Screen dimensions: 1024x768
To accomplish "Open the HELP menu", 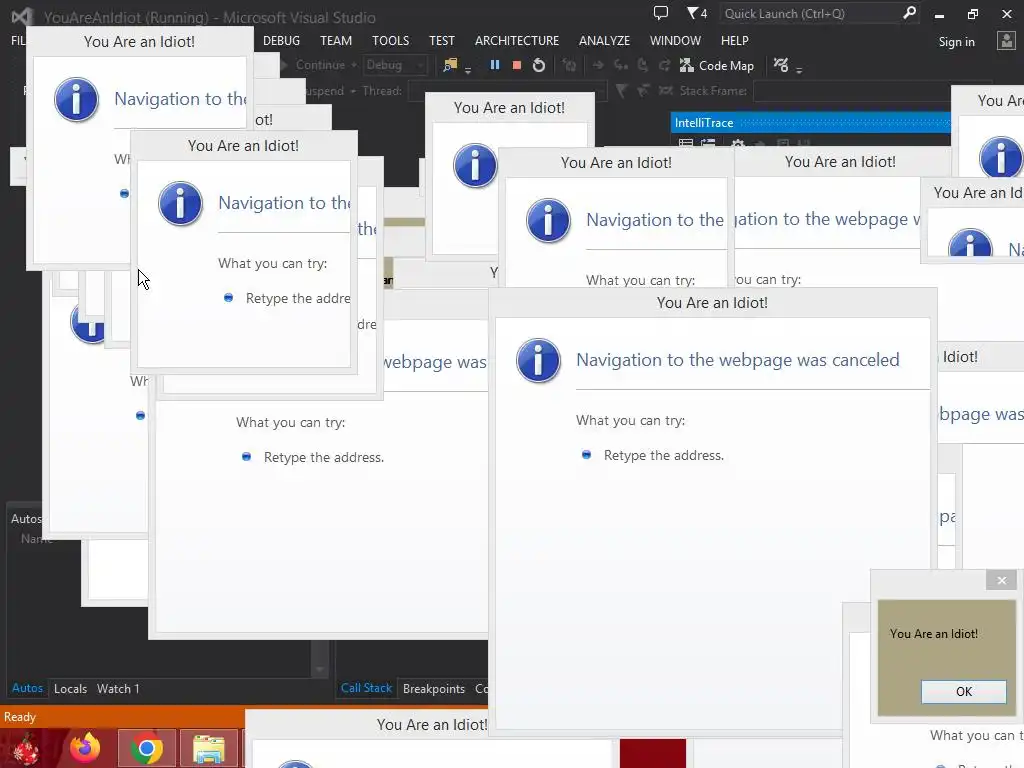I will (735, 40).
